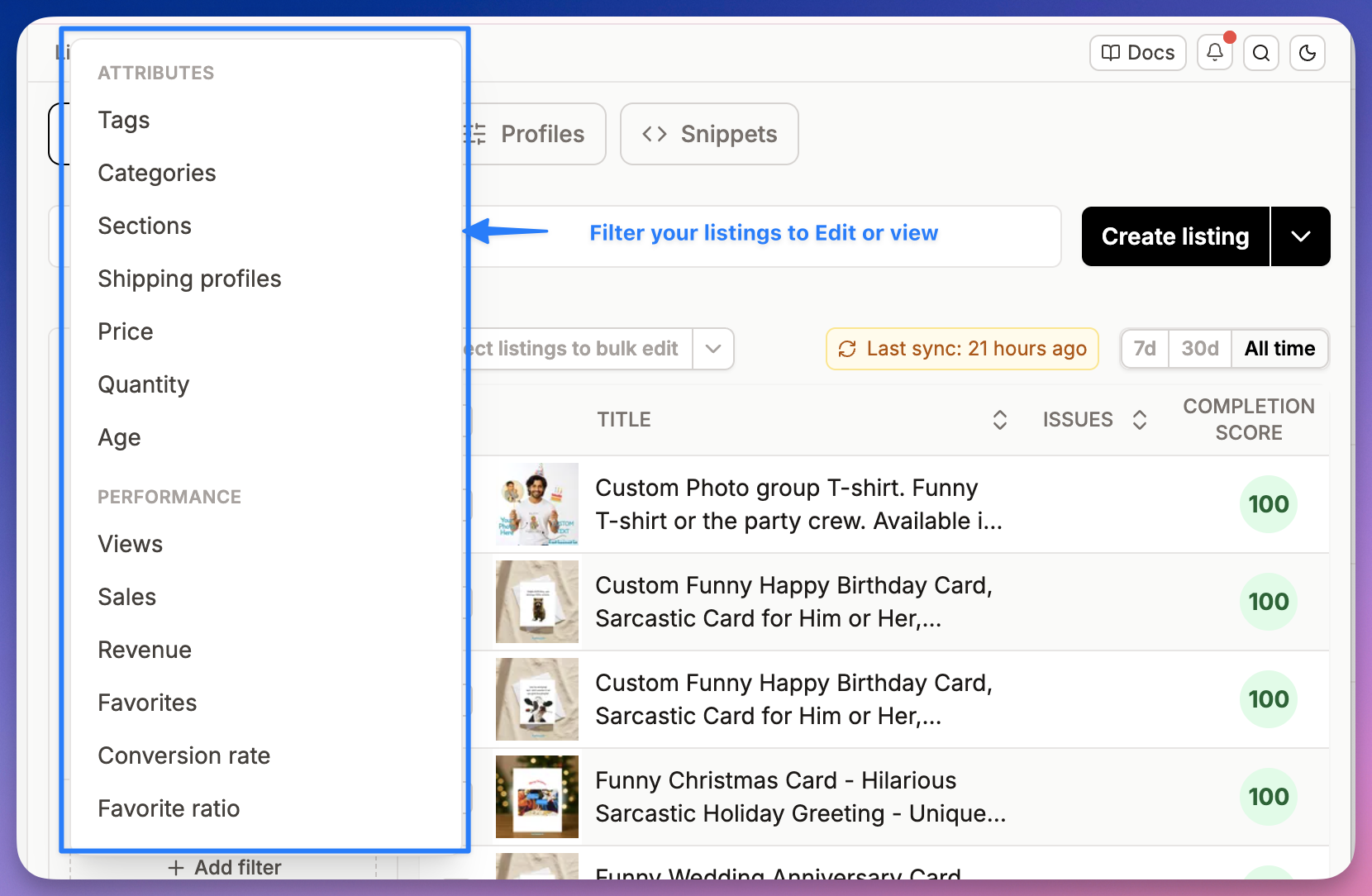This screenshot has height=896, width=1372.
Task: Switch to the Profiles tab
Action: coord(536,134)
